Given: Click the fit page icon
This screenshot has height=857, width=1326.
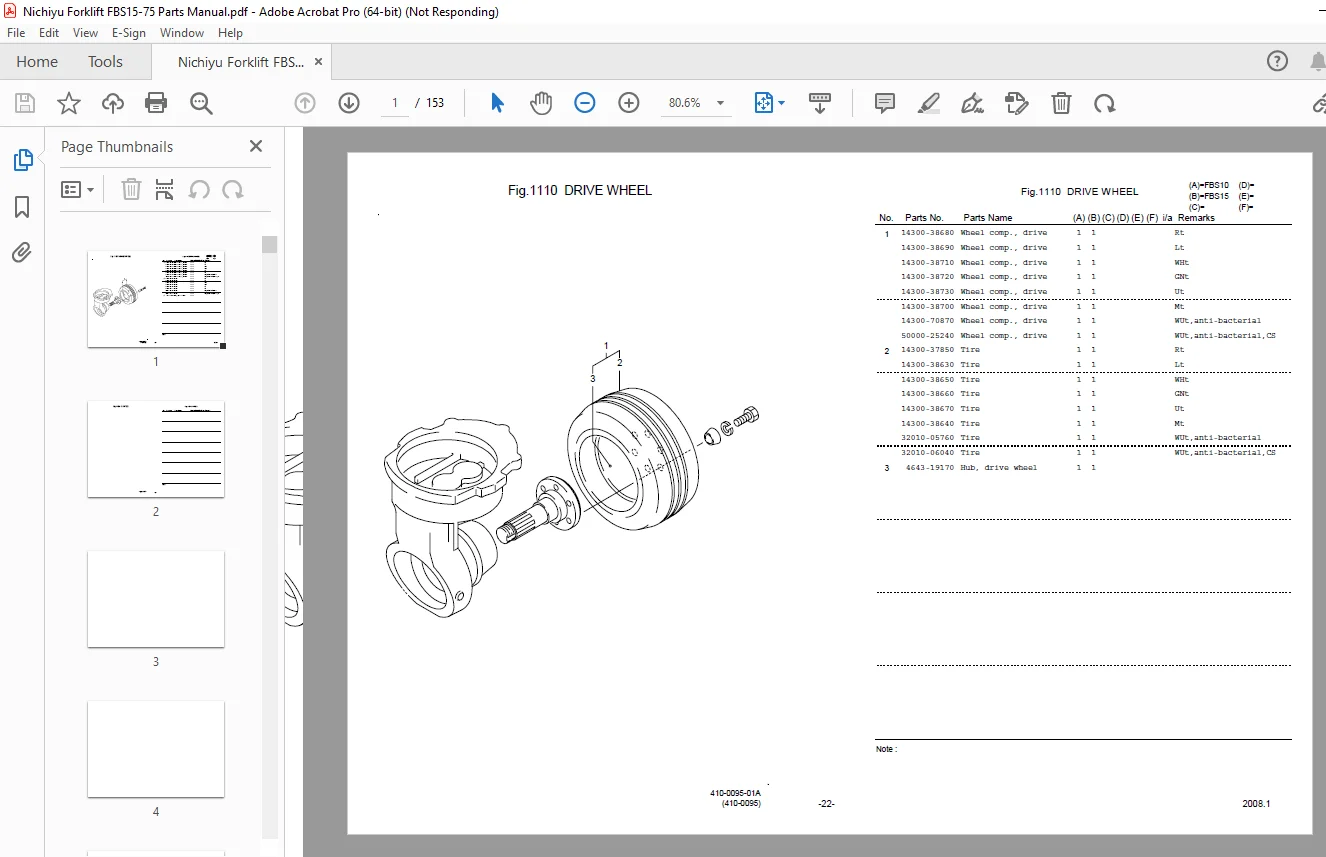Looking at the screenshot, I should pos(764,103).
